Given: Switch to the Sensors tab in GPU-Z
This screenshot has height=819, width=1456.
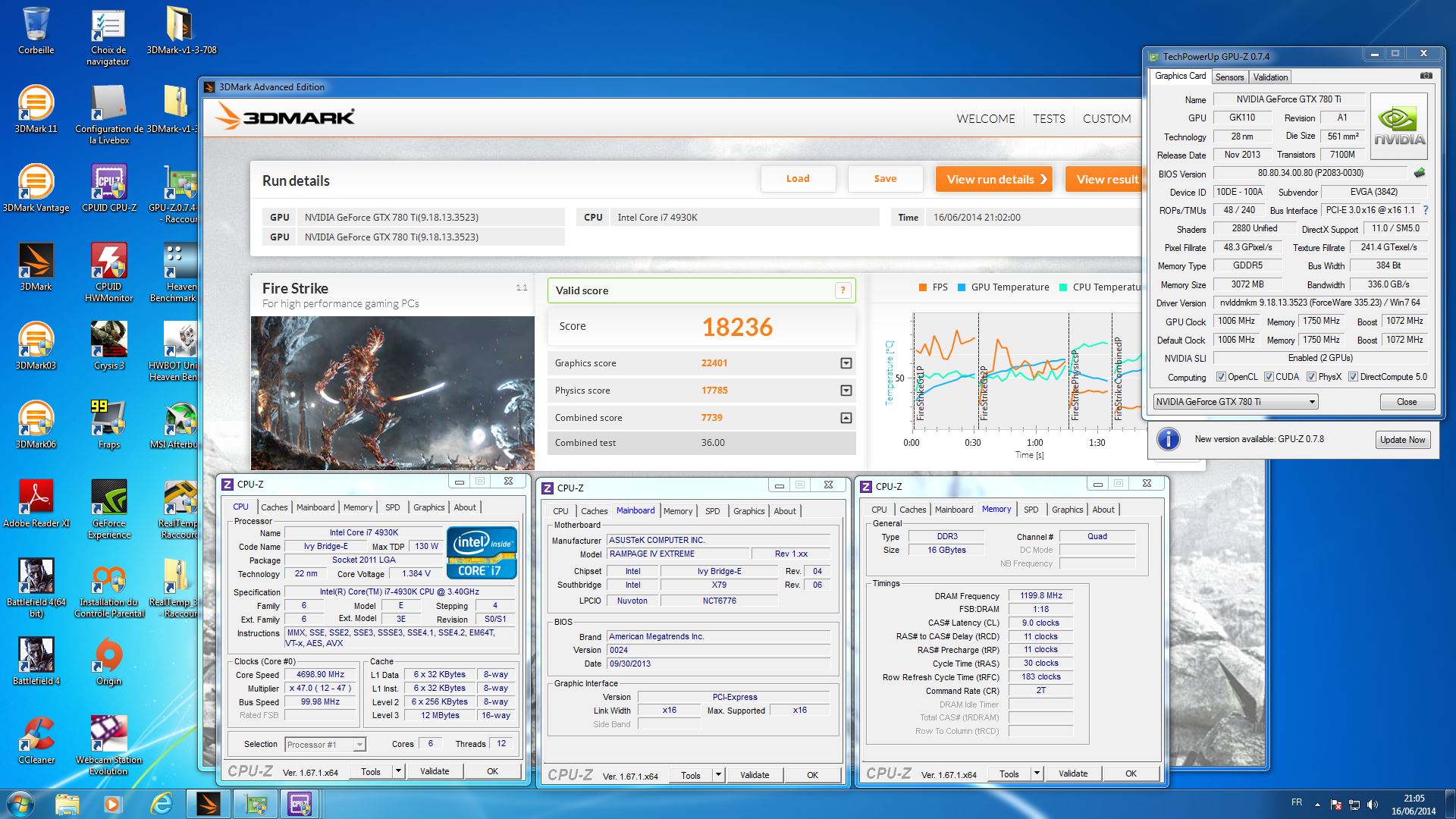Looking at the screenshot, I should [x=1229, y=77].
